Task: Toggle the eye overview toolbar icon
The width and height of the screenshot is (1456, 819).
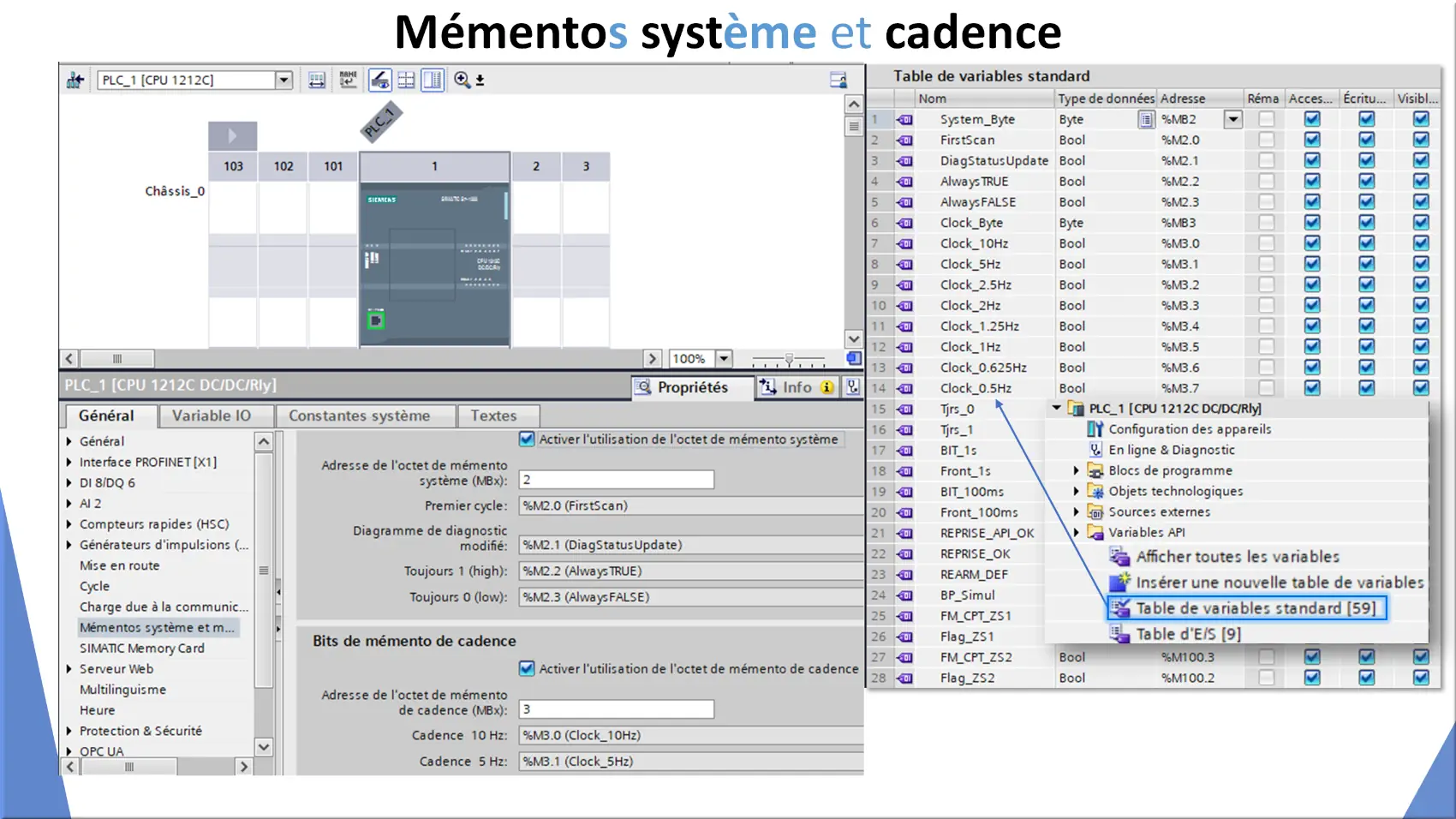Action: [x=380, y=80]
